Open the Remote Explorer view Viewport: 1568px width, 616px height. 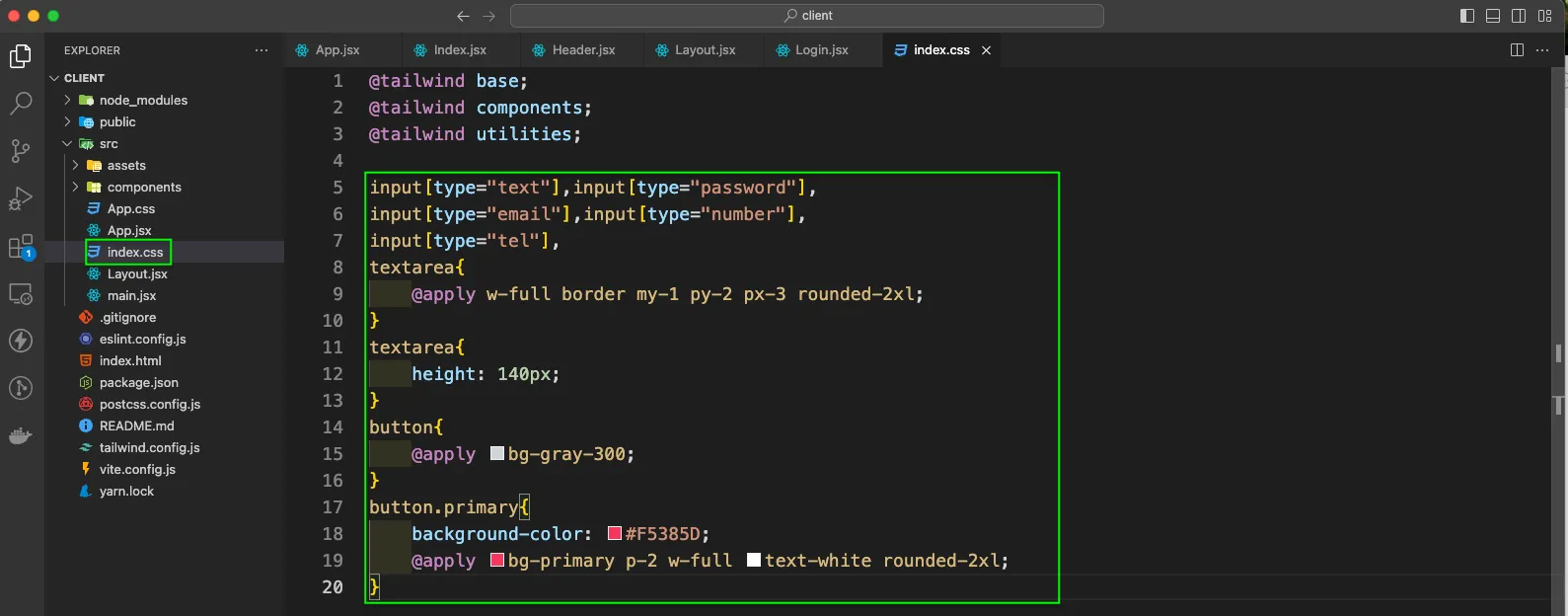21,293
